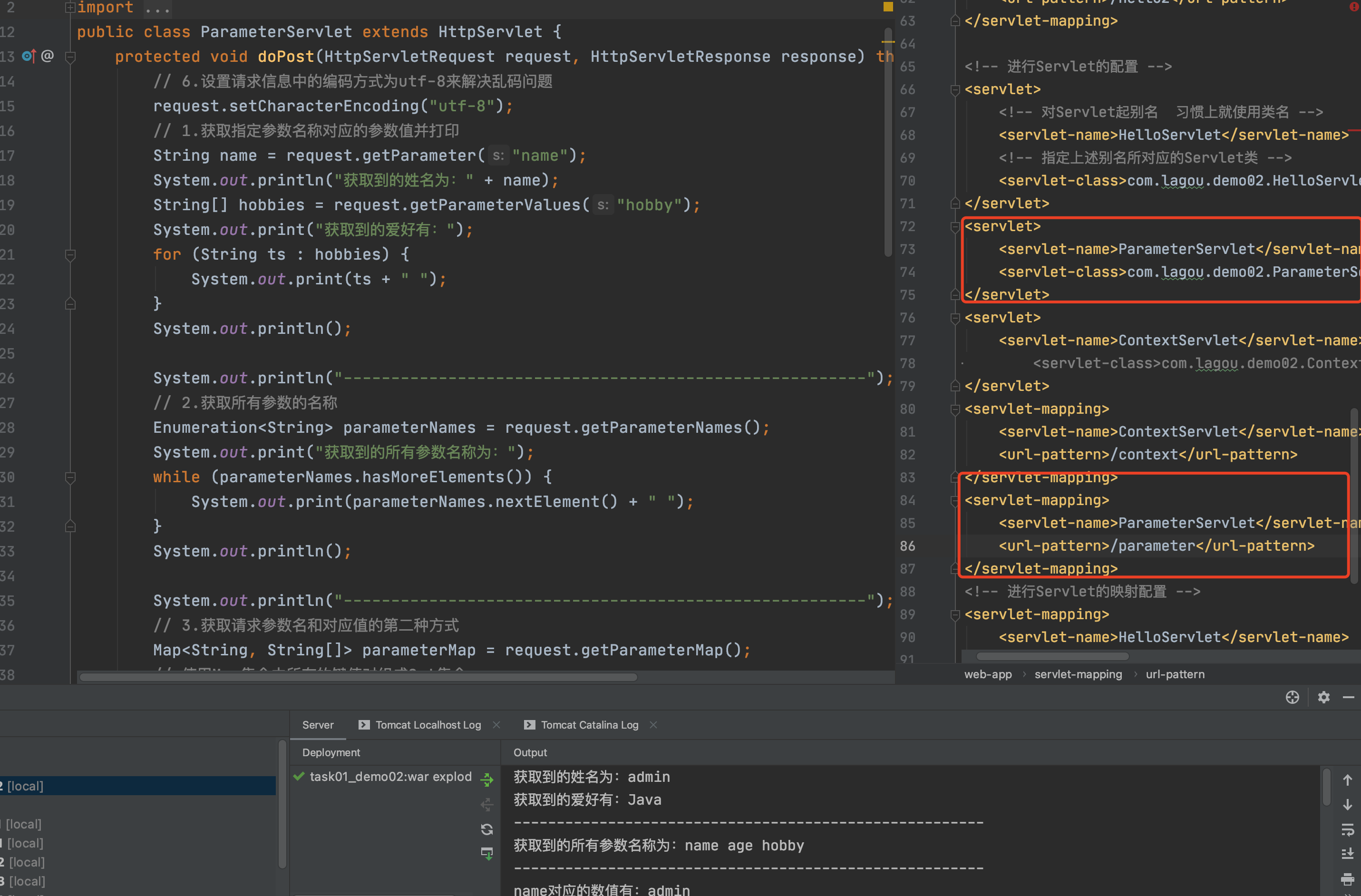Click output line listing 'name age hobby'
Screen dimensions: 1361x896
click(658, 845)
